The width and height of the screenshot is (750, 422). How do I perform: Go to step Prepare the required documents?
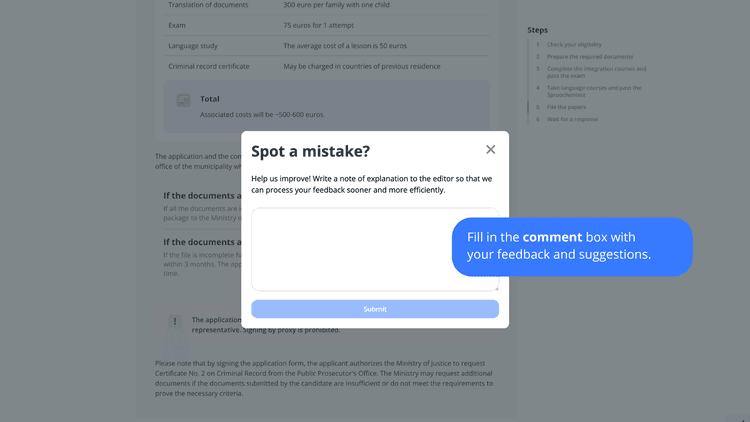coord(590,56)
